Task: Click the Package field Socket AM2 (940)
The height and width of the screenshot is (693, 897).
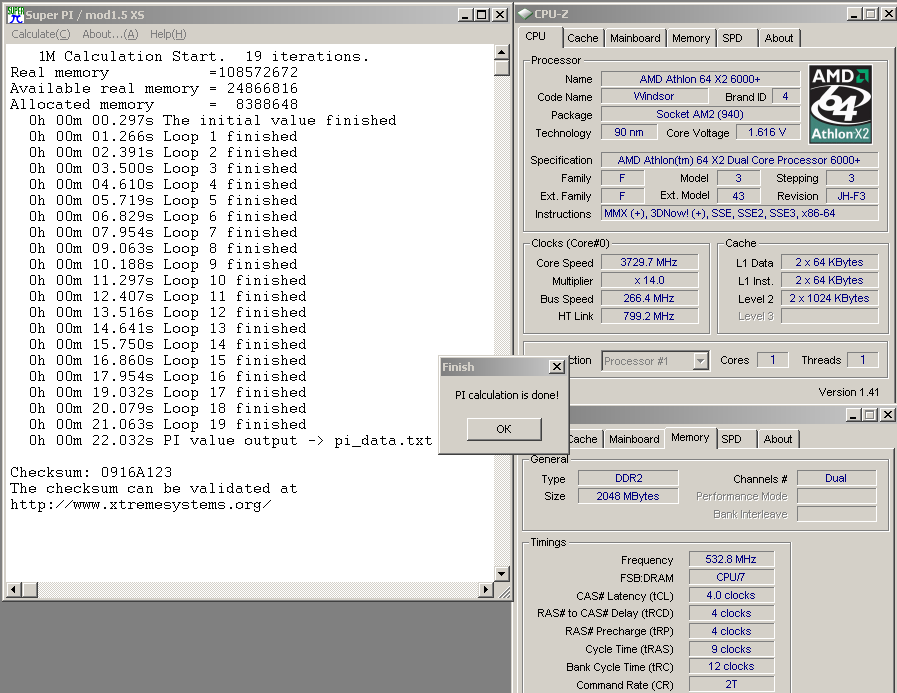Action: pyautogui.click(x=700, y=114)
